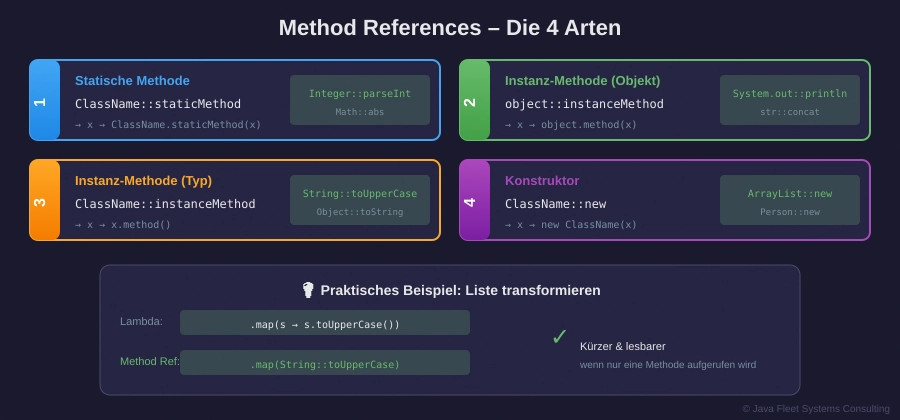Image resolution: width=900 pixels, height=420 pixels.
Task: Click the ClassName::staticMethod syntax text
Action: 158,104
